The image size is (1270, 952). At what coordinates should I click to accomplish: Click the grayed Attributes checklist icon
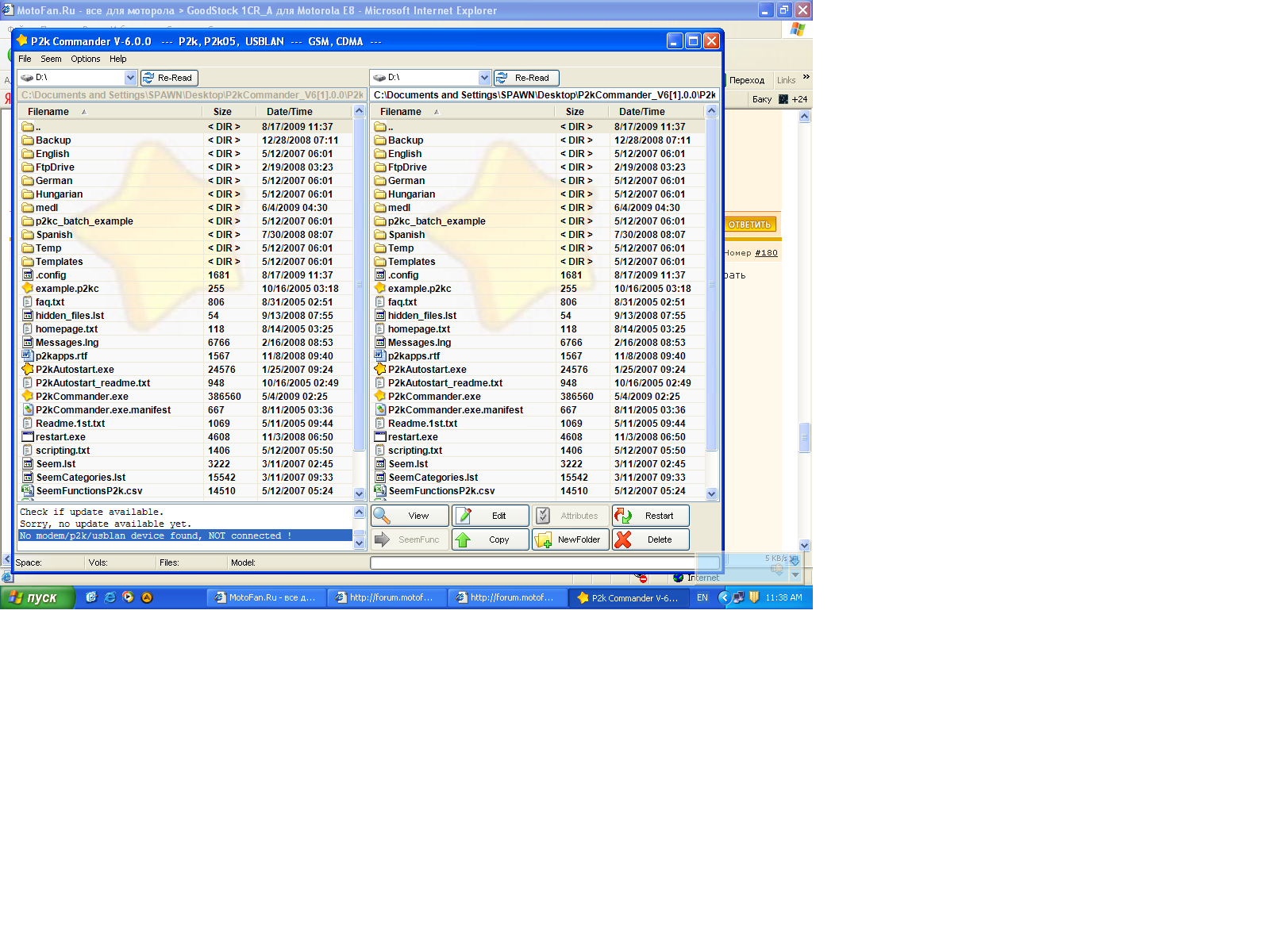[x=543, y=516]
